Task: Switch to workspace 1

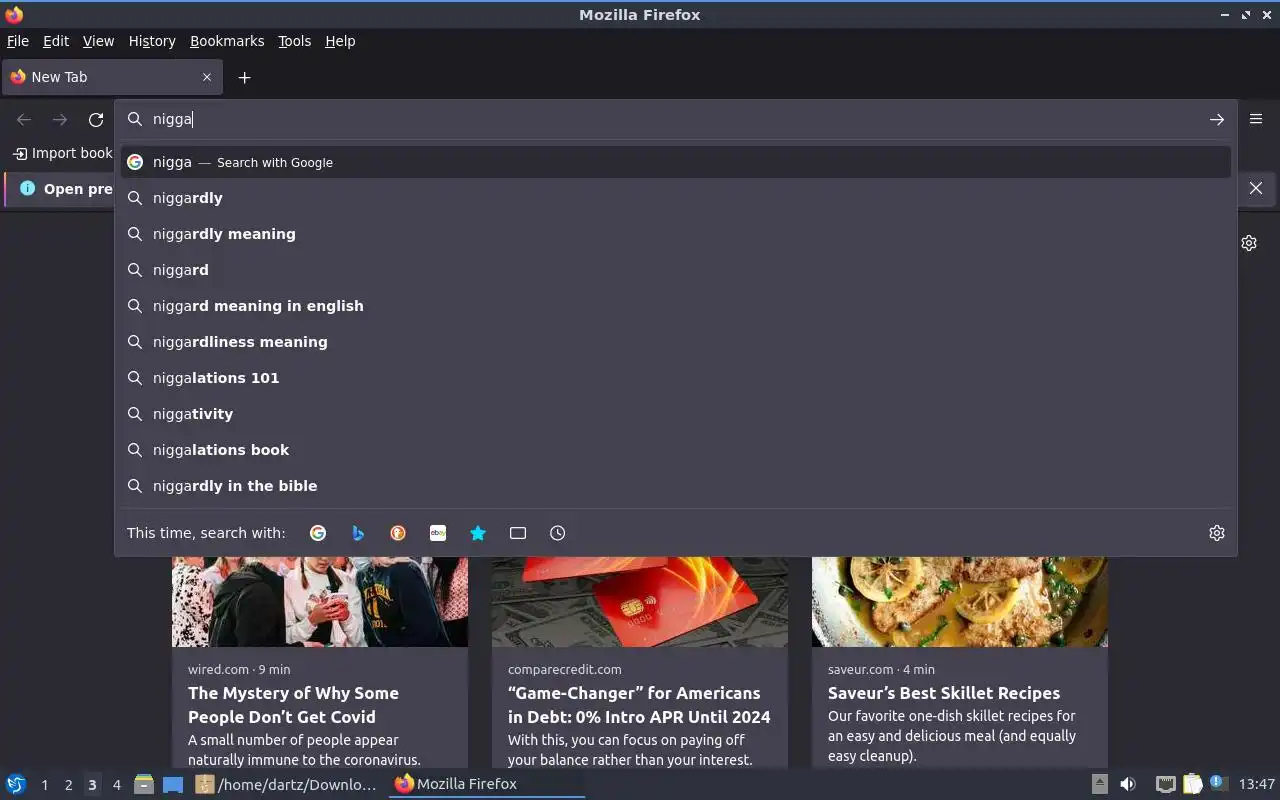Action: [x=44, y=785]
